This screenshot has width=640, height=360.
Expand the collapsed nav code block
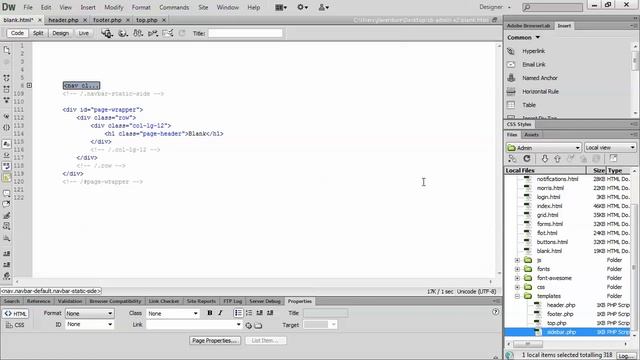(x=29, y=86)
